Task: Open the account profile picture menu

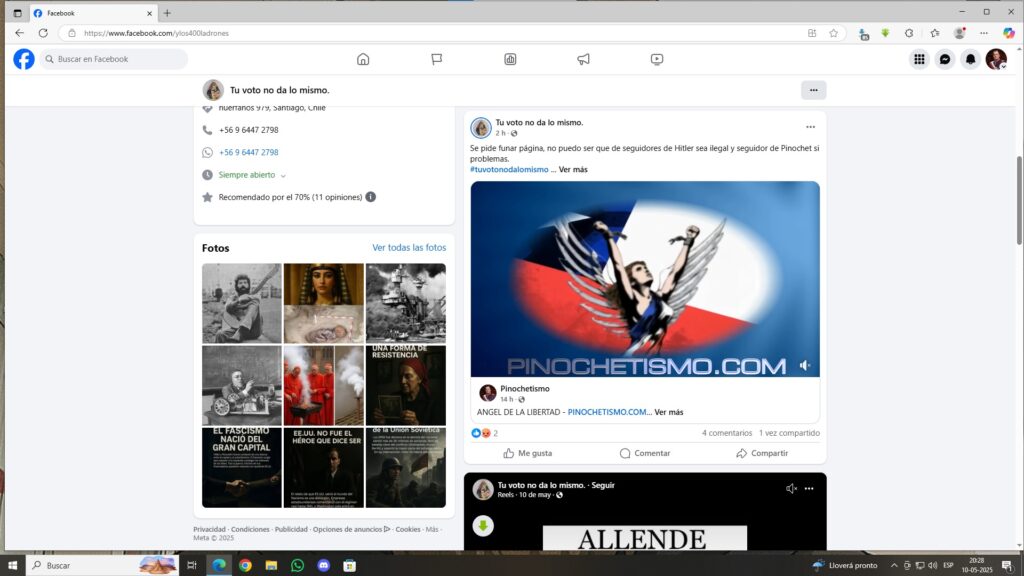Action: [996, 59]
